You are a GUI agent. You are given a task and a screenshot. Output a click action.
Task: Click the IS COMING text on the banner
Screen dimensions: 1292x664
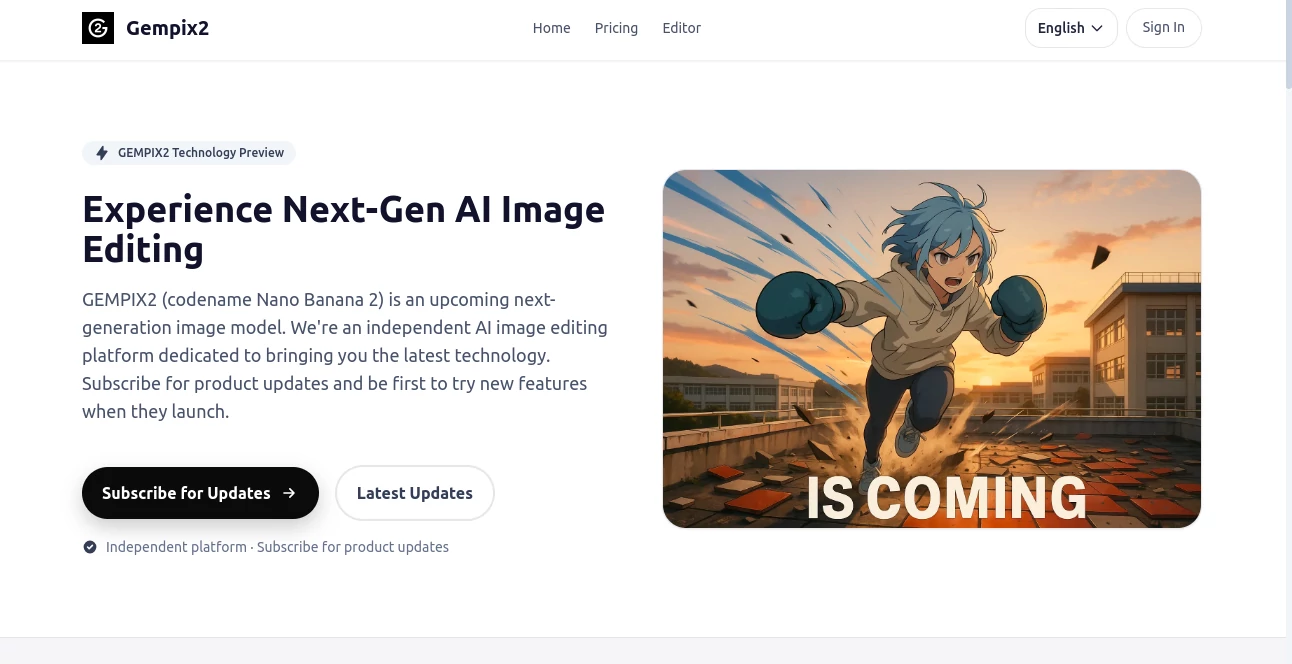point(946,497)
